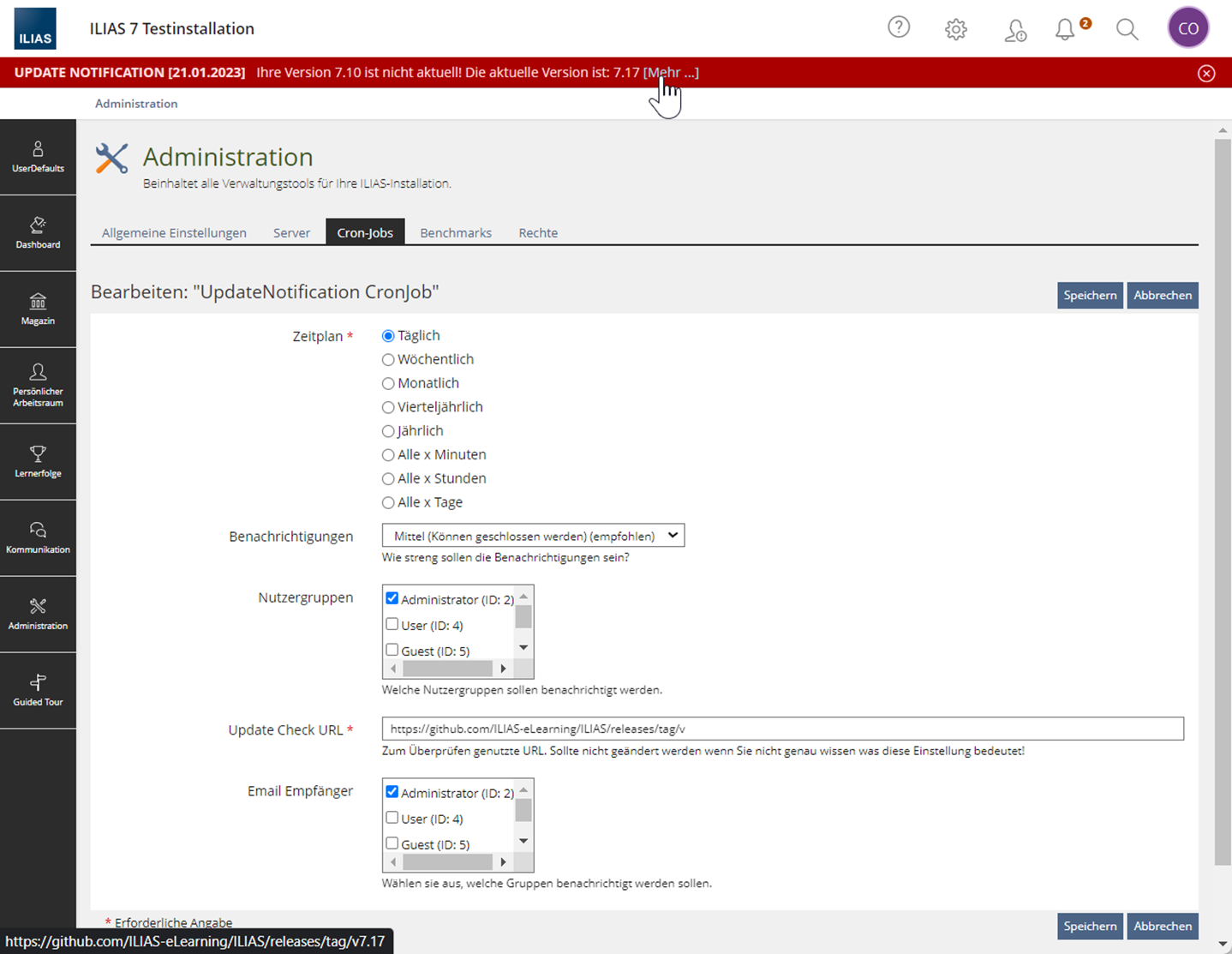Open Kommunikation in the sidebar
This screenshot has height=954, width=1232.
click(x=38, y=537)
